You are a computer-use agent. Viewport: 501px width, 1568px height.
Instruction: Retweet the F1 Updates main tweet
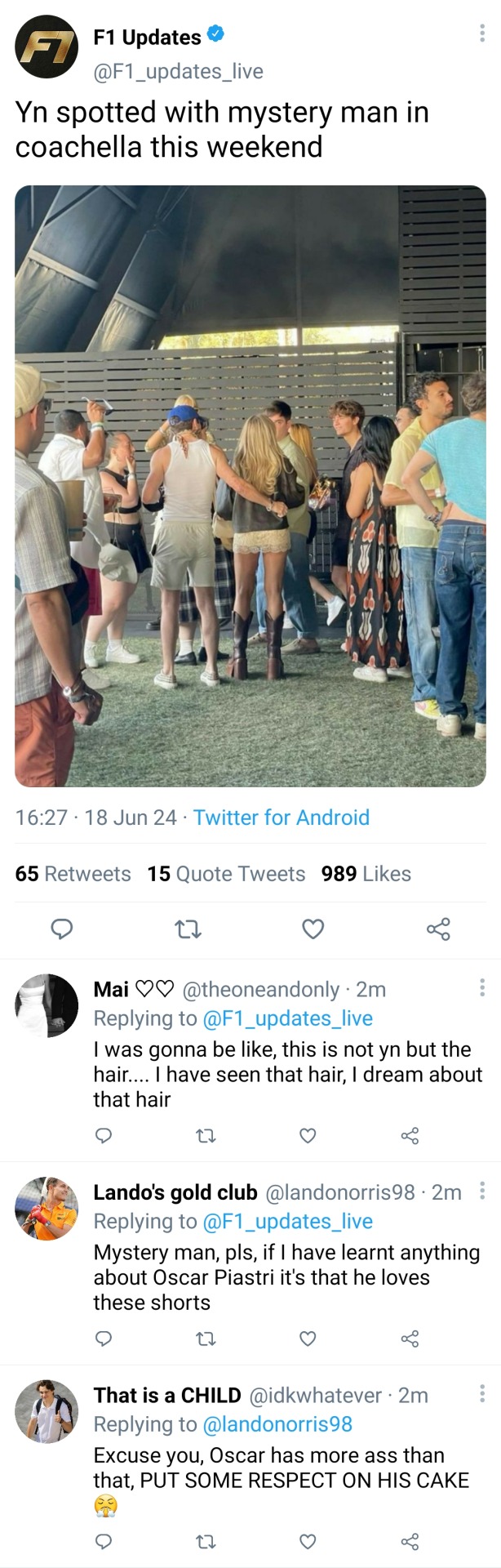[x=188, y=929]
